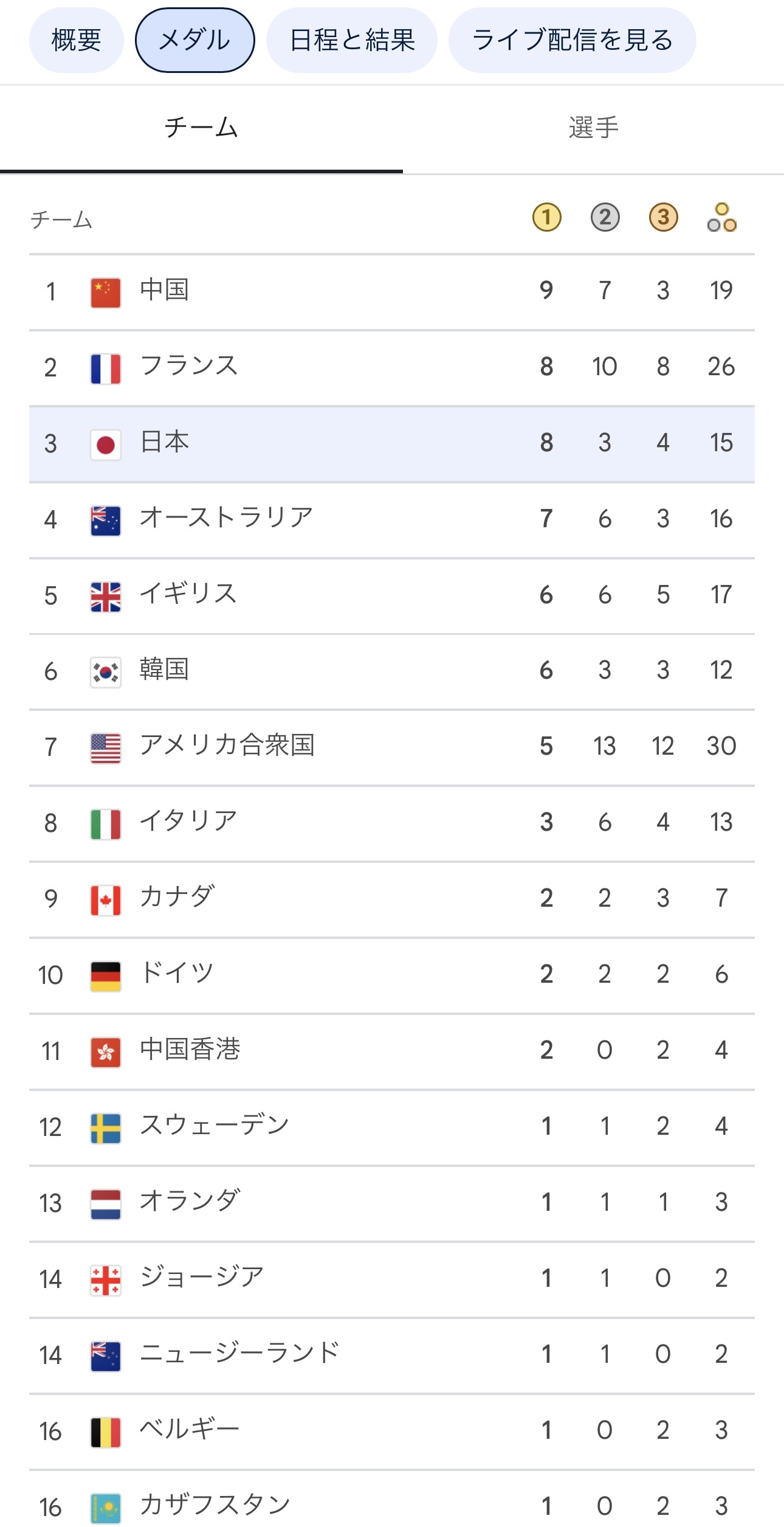This screenshot has height=1527, width=784.
Task: Click the total medals column icon
Action: click(721, 217)
